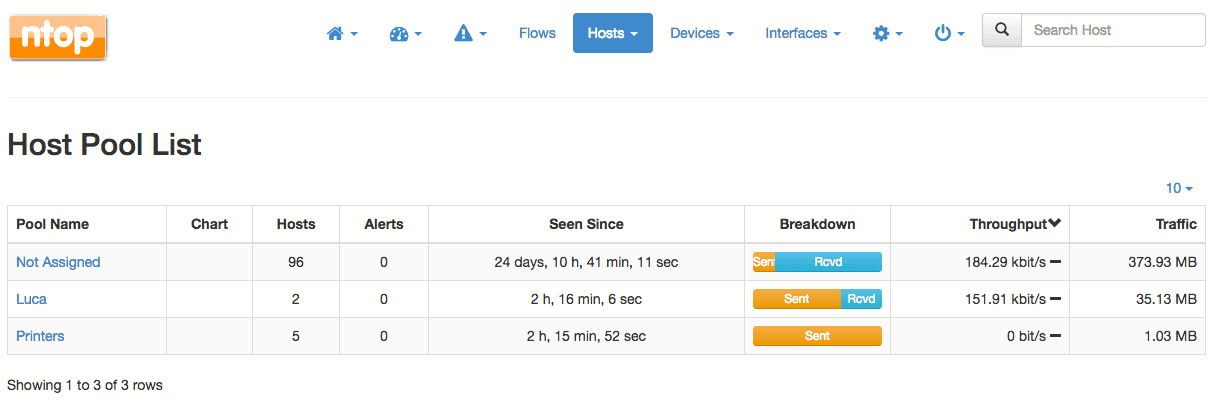Open the Luca host pool
The image size is (1214, 410).
31,299
